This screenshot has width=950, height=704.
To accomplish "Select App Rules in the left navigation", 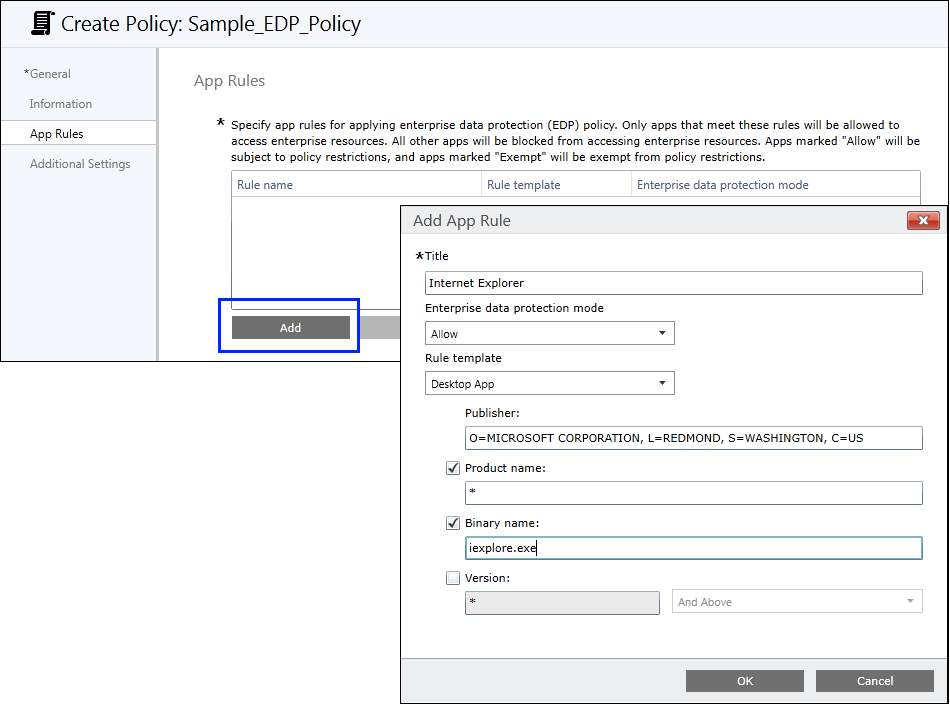I will point(56,134).
